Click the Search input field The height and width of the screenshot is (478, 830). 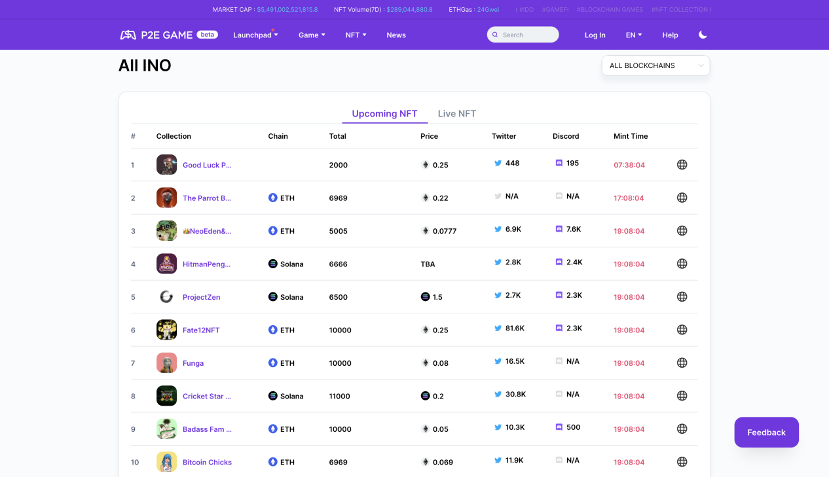pyautogui.click(x=522, y=34)
